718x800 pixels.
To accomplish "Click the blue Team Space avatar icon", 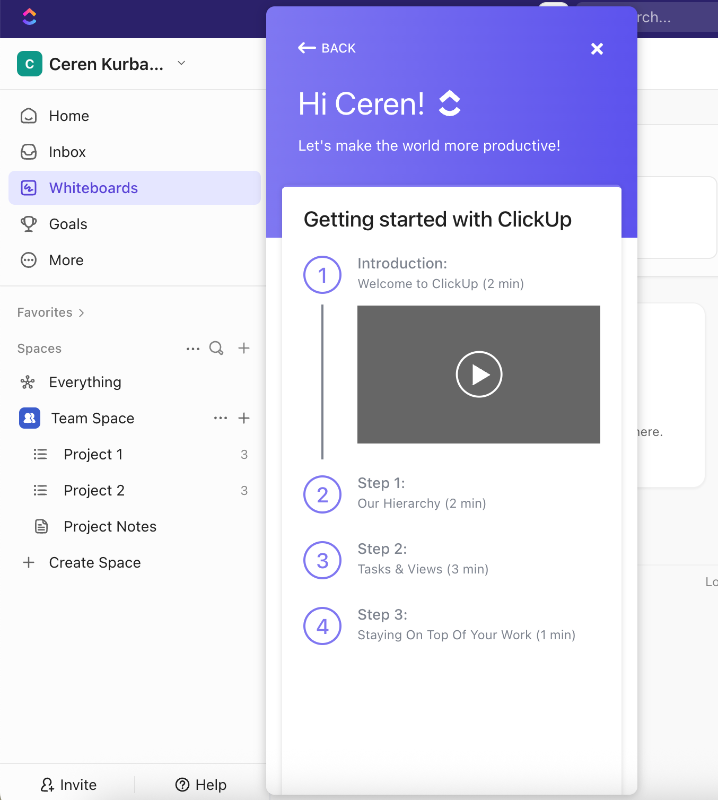I will coord(30,418).
